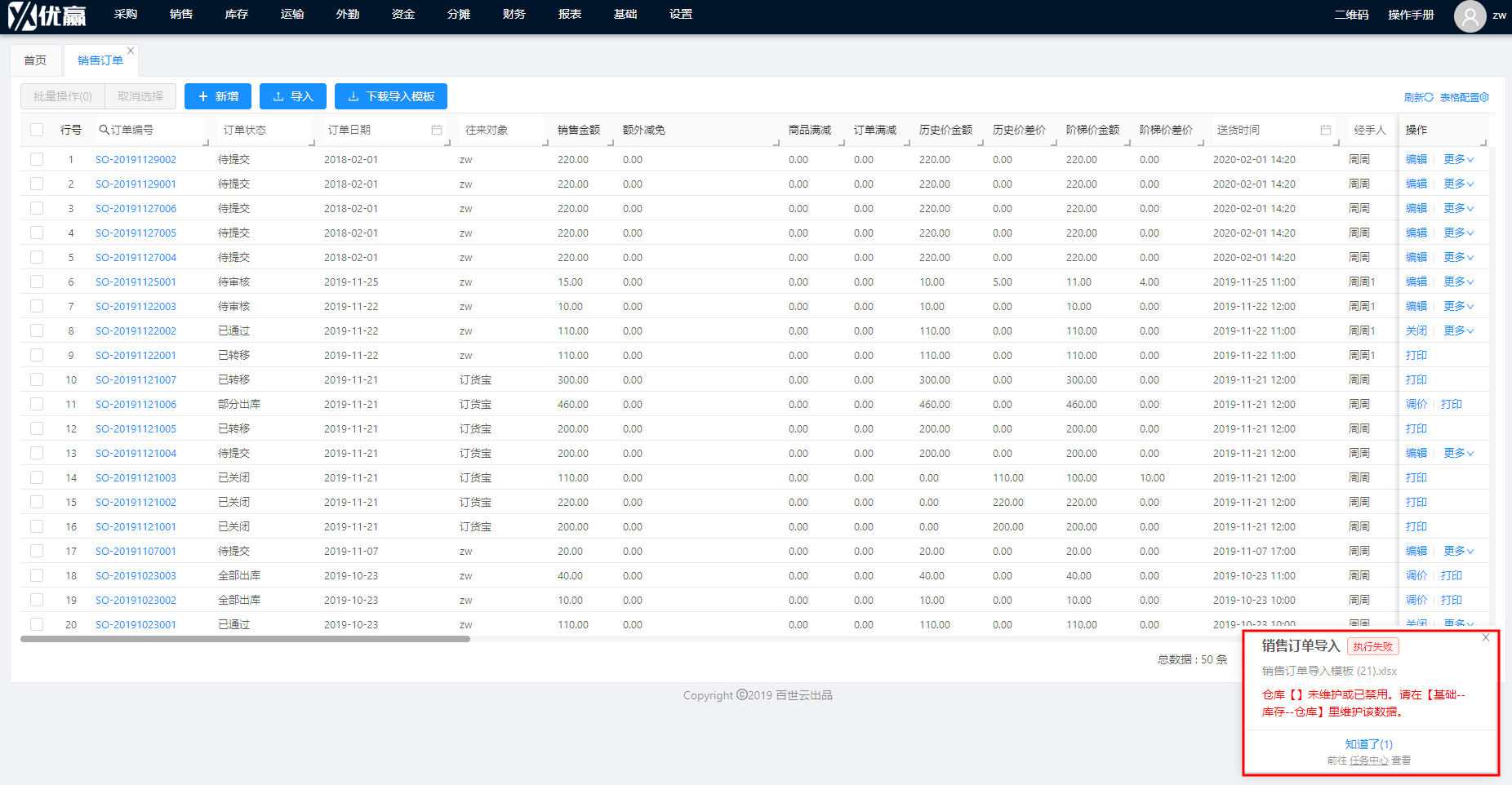Check the row for SO-20191129002
The width and height of the screenshot is (1512, 785).
click(37, 159)
